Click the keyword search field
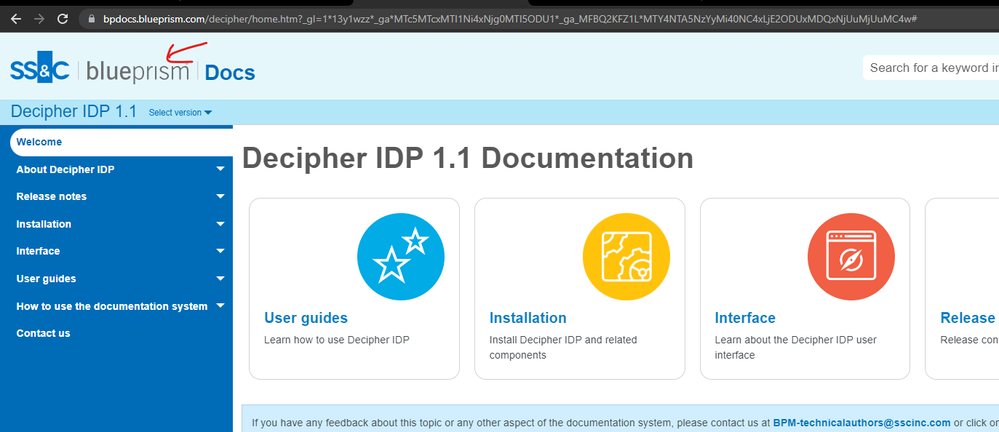This screenshot has width=999, height=432. (931, 68)
